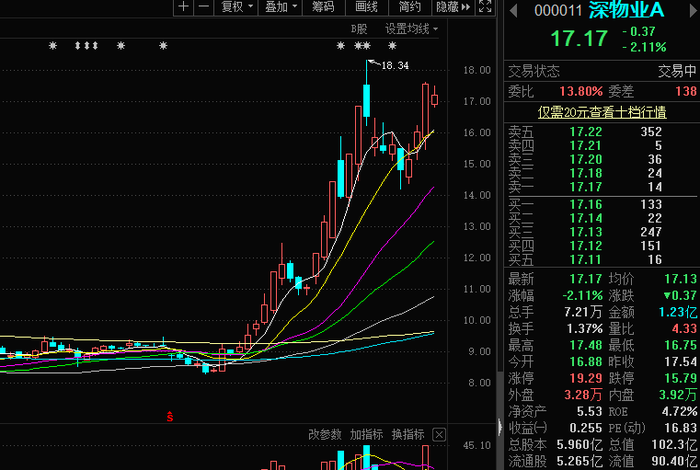Click 外盘 value 3.28万
This screenshot has width=700, height=470.
[x=583, y=395]
